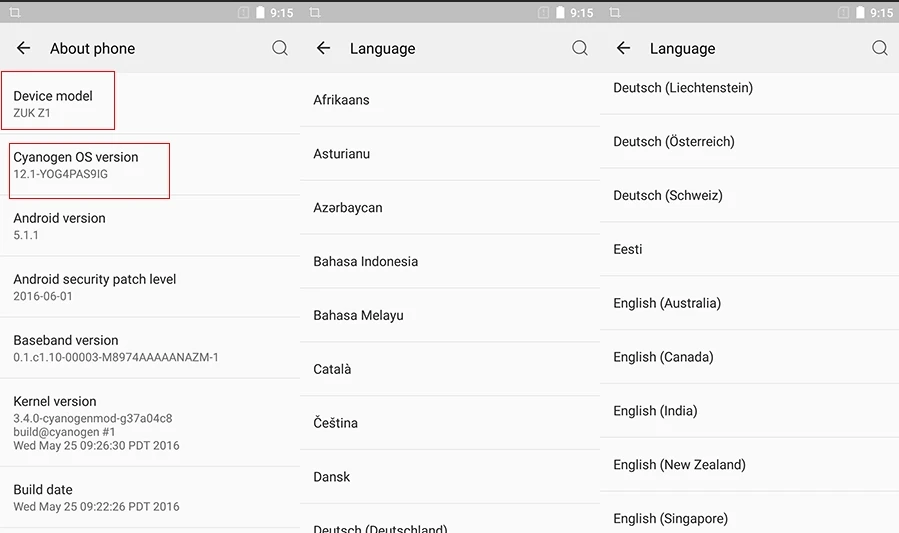Tap 9:15 clock above About phone

pyautogui.click(x=282, y=13)
